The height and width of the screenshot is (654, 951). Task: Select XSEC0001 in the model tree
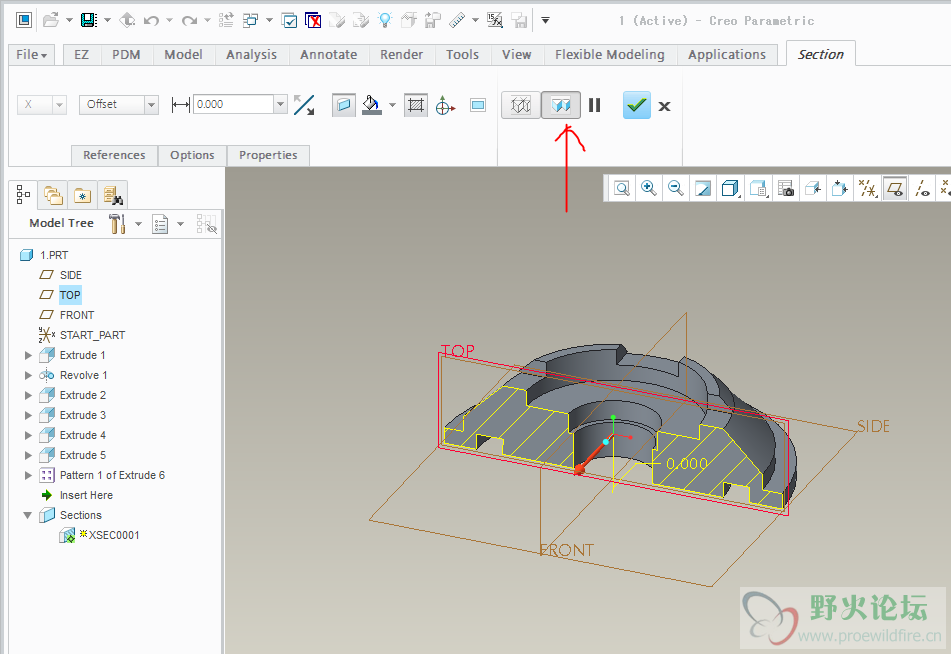(113, 535)
